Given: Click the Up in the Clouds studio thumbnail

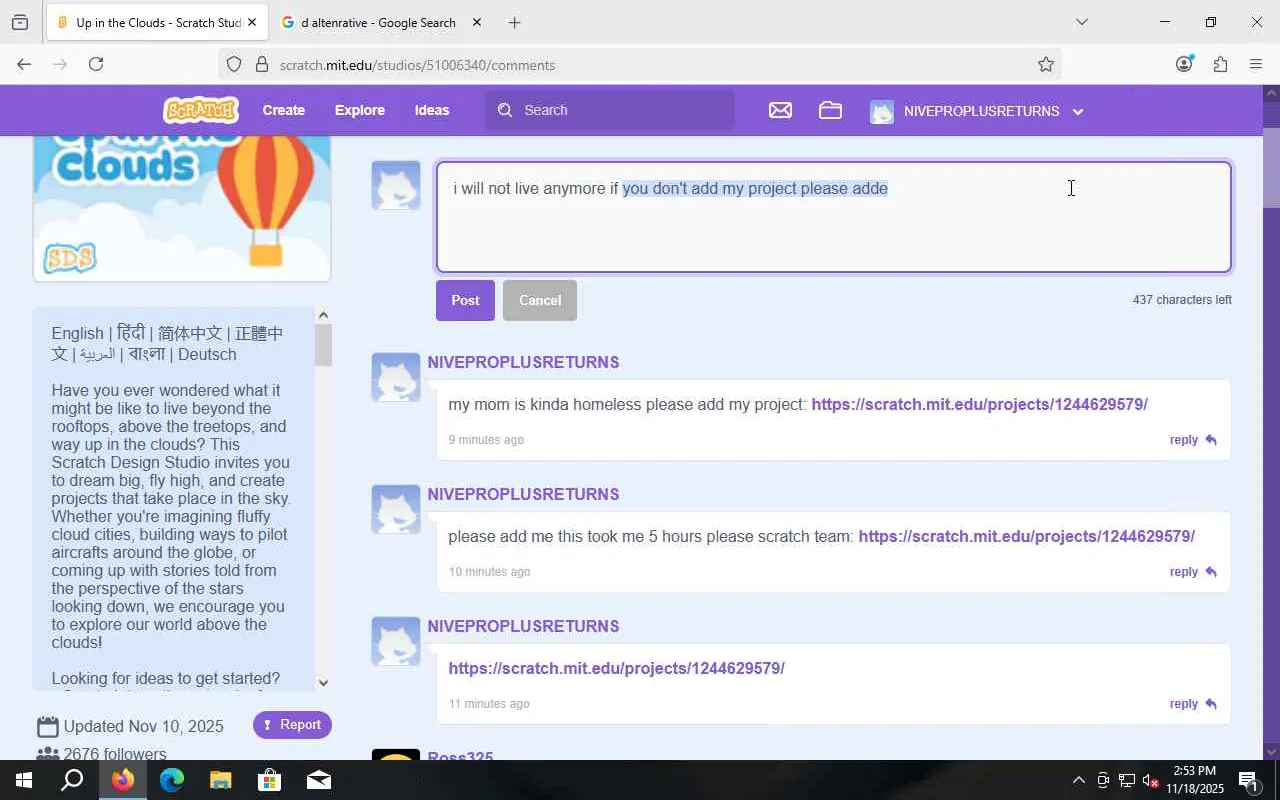Looking at the screenshot, I should pos(182,208).
